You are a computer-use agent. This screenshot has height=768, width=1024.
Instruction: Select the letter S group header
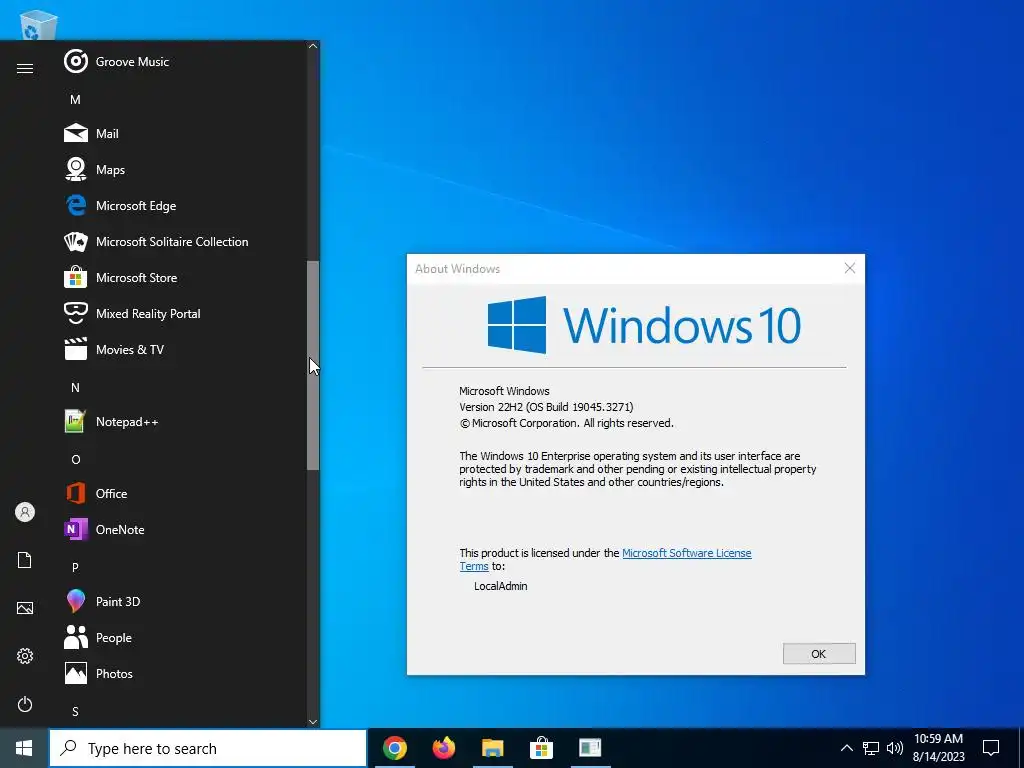[75, 711]
